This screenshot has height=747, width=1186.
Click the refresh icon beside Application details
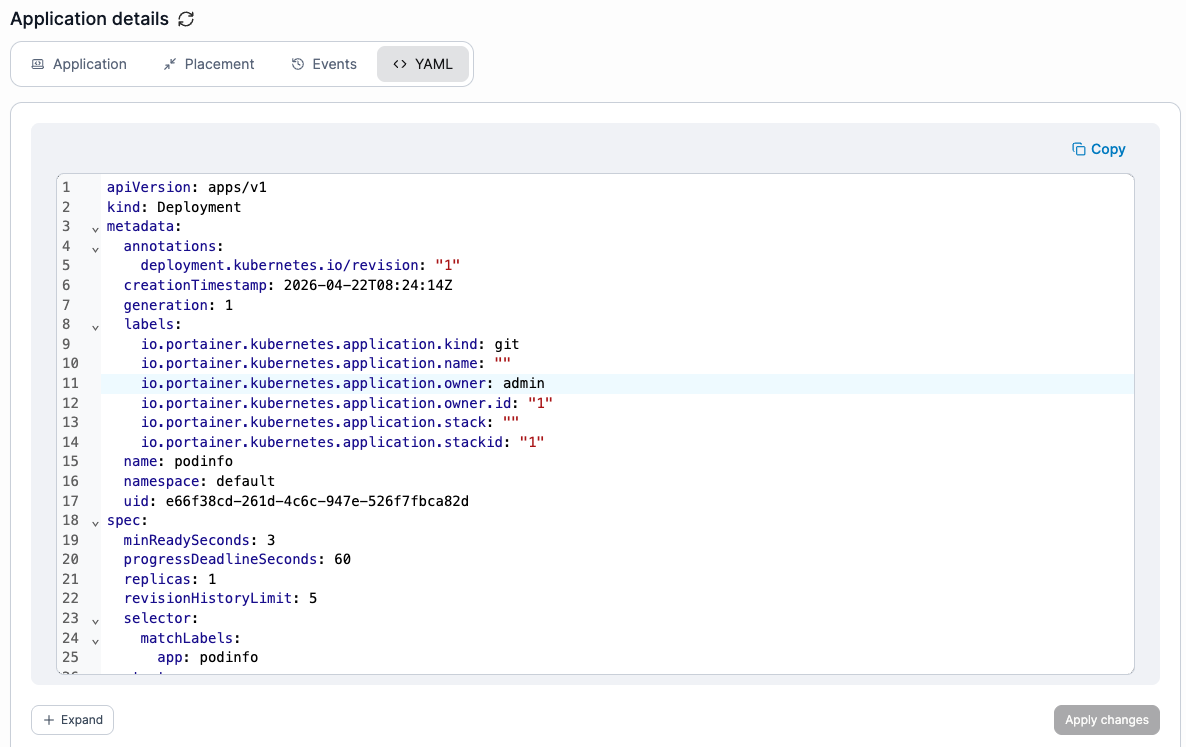click(x=186, y=19)
